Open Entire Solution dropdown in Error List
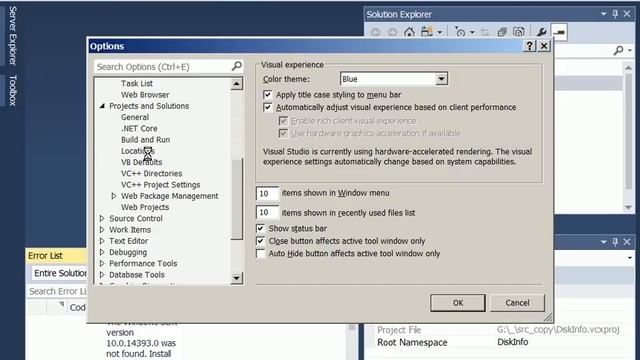Viewport: 640px width, 360px height. tap(60, 273)
